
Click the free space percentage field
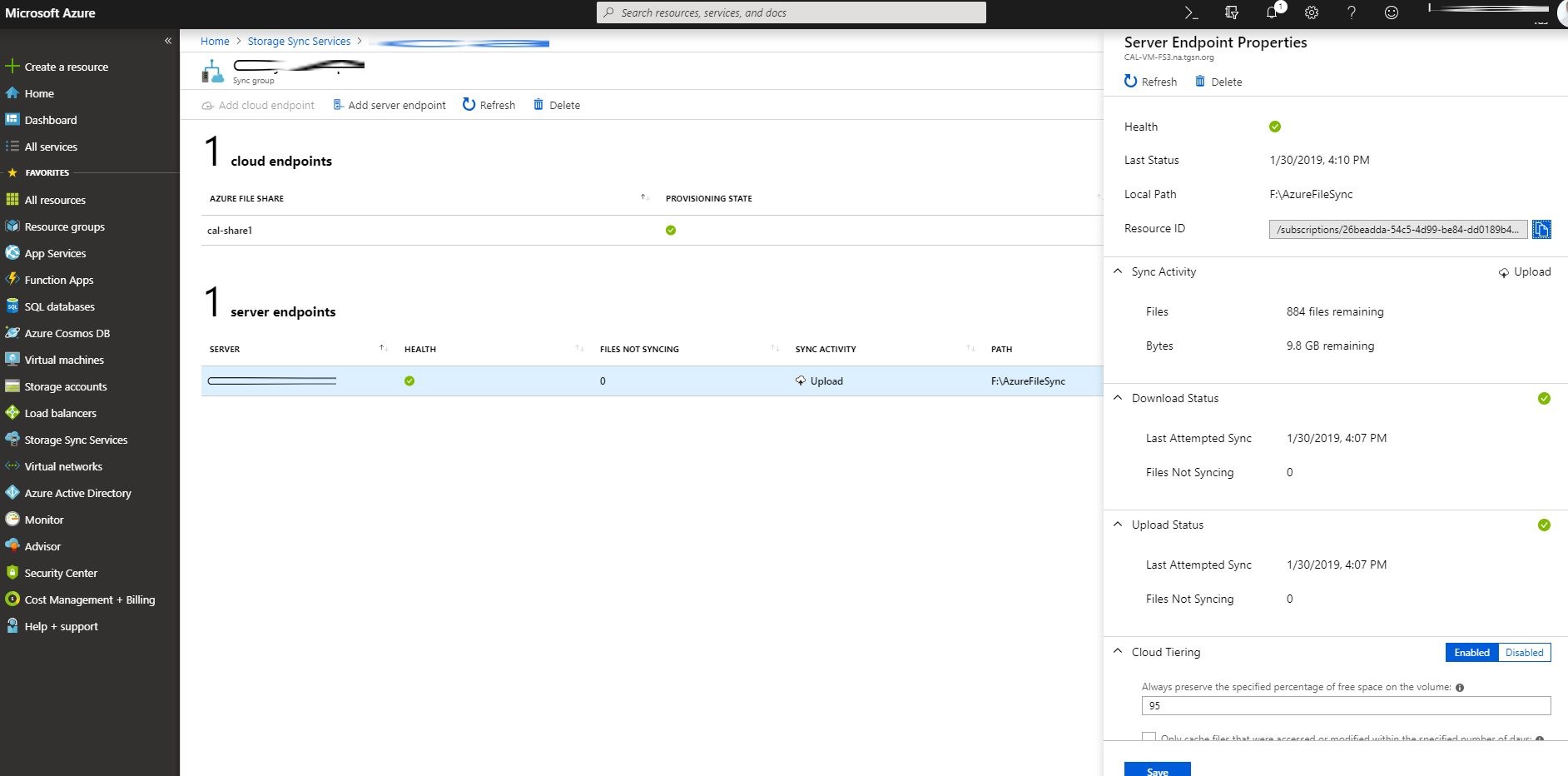(1345, 705)
